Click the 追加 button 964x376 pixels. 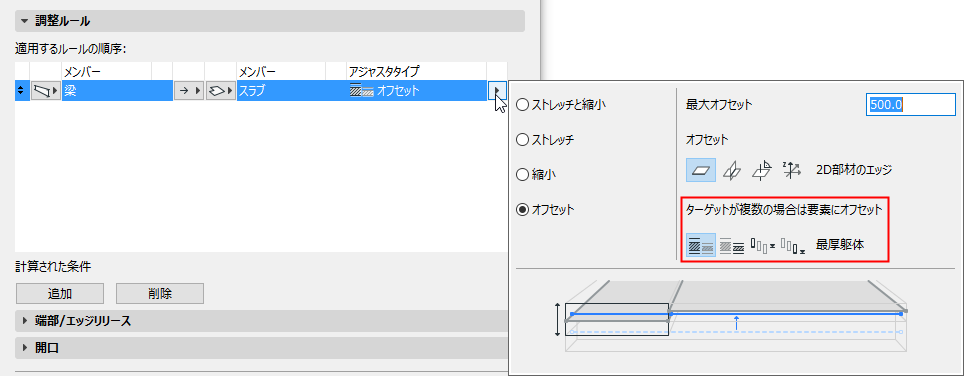point(60,294)
